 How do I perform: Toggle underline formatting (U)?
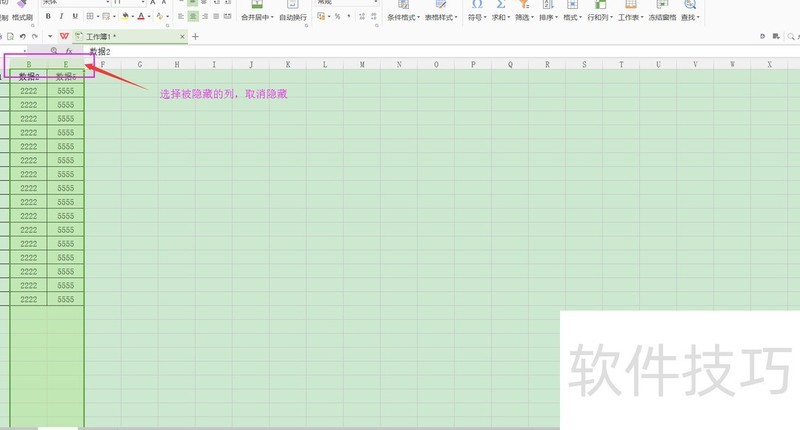coord(75,16)
